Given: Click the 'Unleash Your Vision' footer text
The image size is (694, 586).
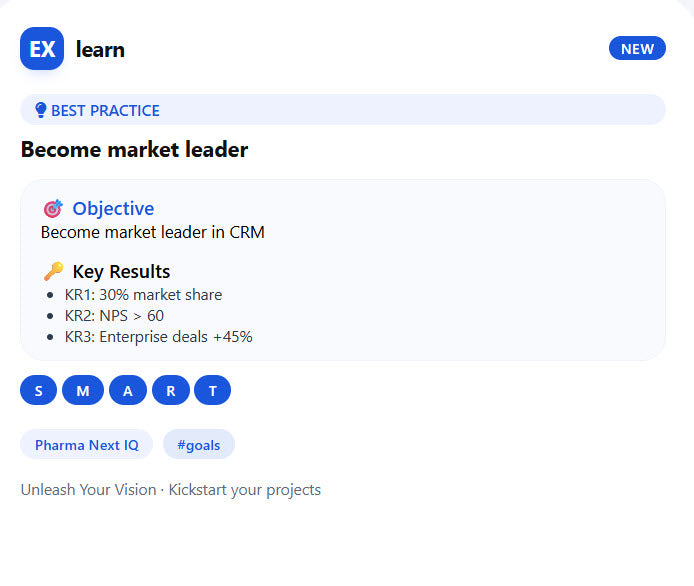Looking at the screenshot, I should [89, 490].
